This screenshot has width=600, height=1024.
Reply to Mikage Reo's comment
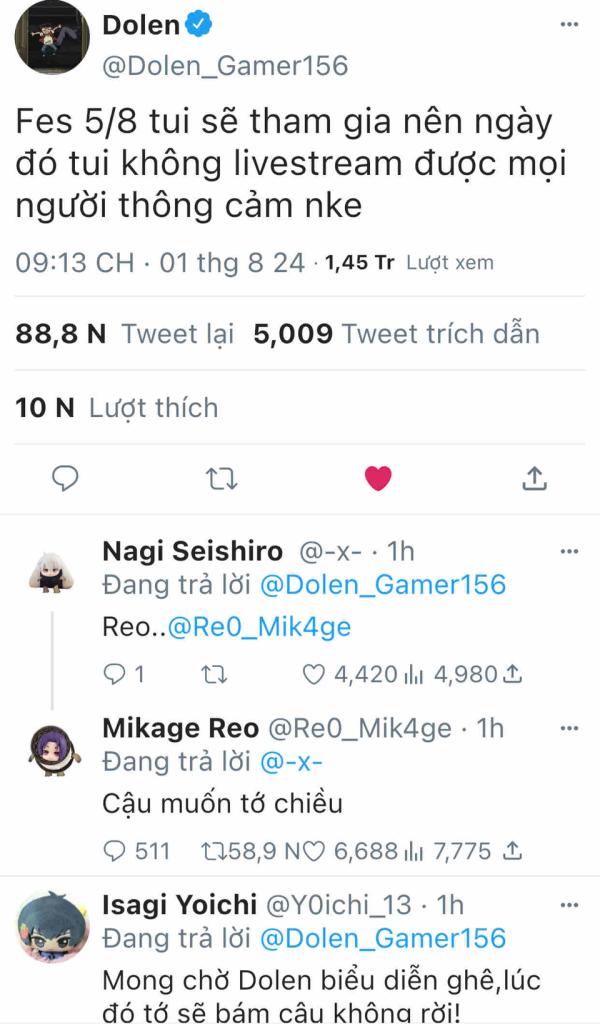click(115, 851)
